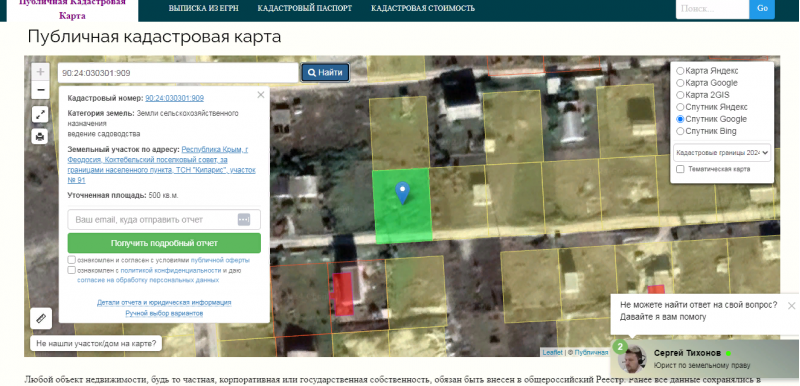Accept the публичной оферты terms checkbox

point(71,260)
